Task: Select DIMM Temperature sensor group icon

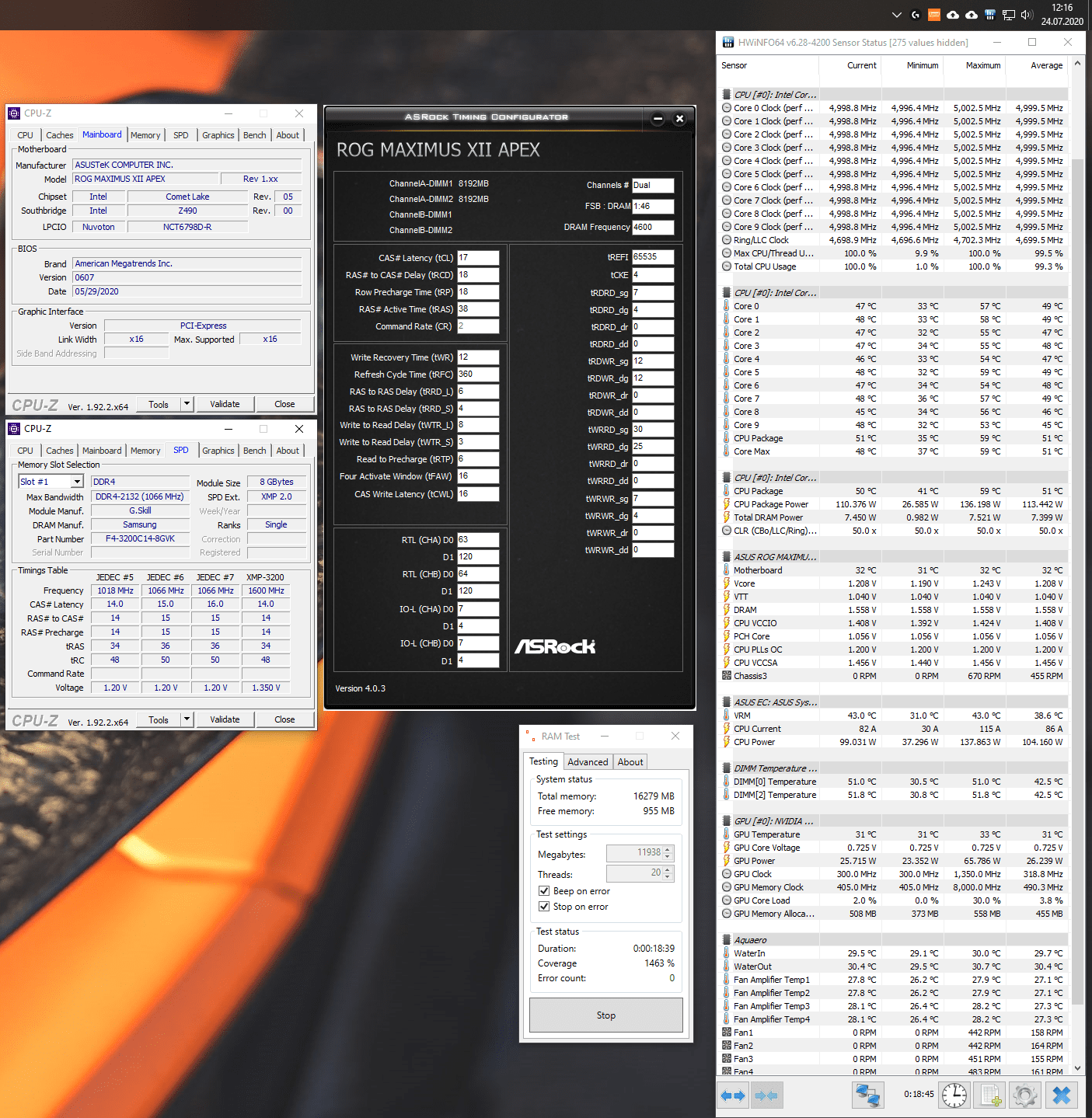Action: (x=727, y=768)
